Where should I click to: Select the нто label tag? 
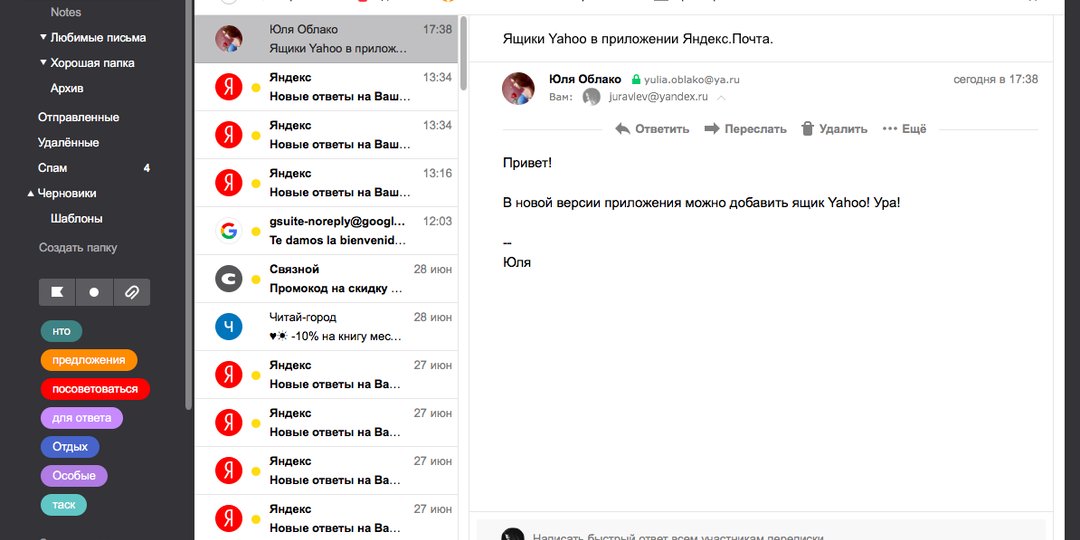[61, 331]
